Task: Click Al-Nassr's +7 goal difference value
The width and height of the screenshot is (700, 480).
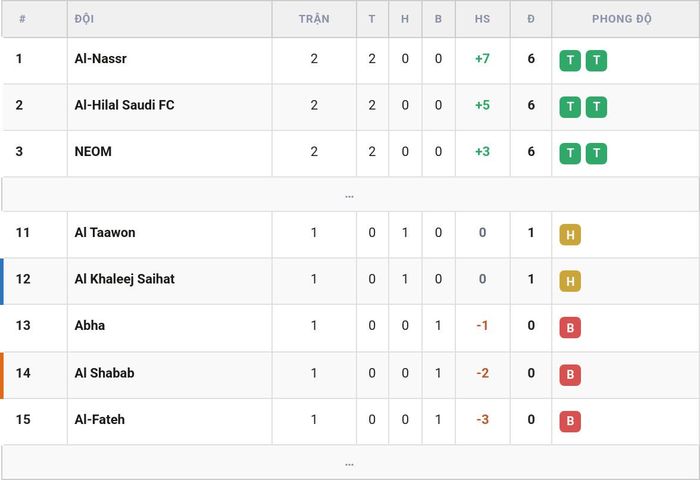Action: coord(482,58)
